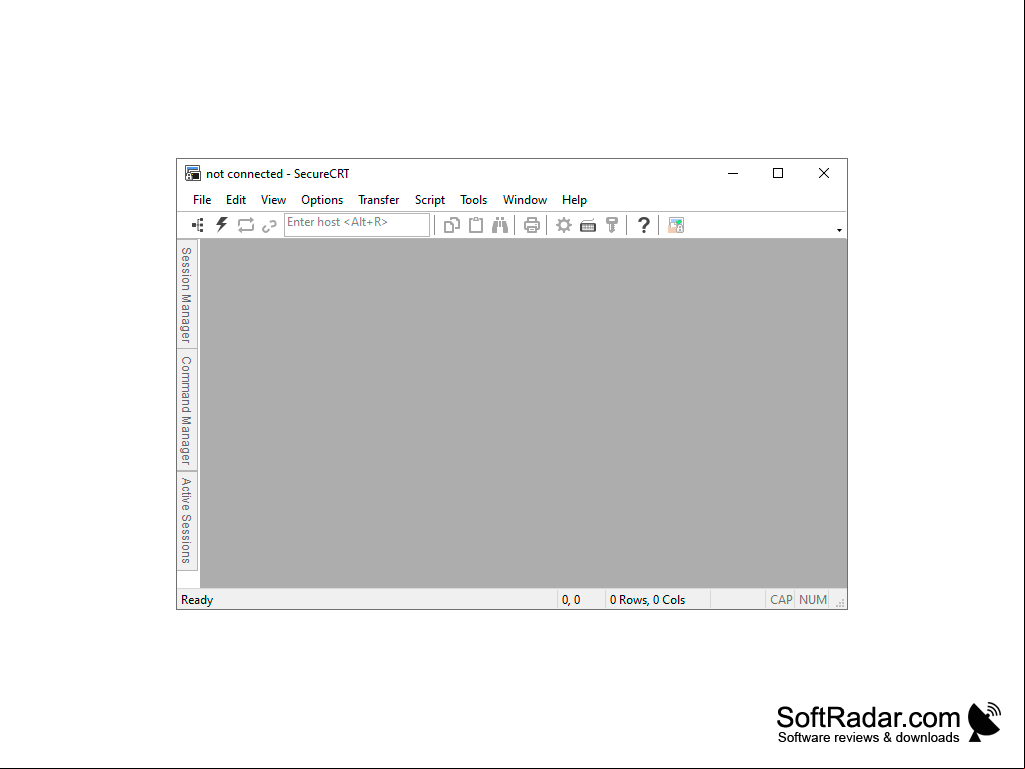1025x769 pixels.
Task: Open the View menu
Action: (x=273, y=200)
